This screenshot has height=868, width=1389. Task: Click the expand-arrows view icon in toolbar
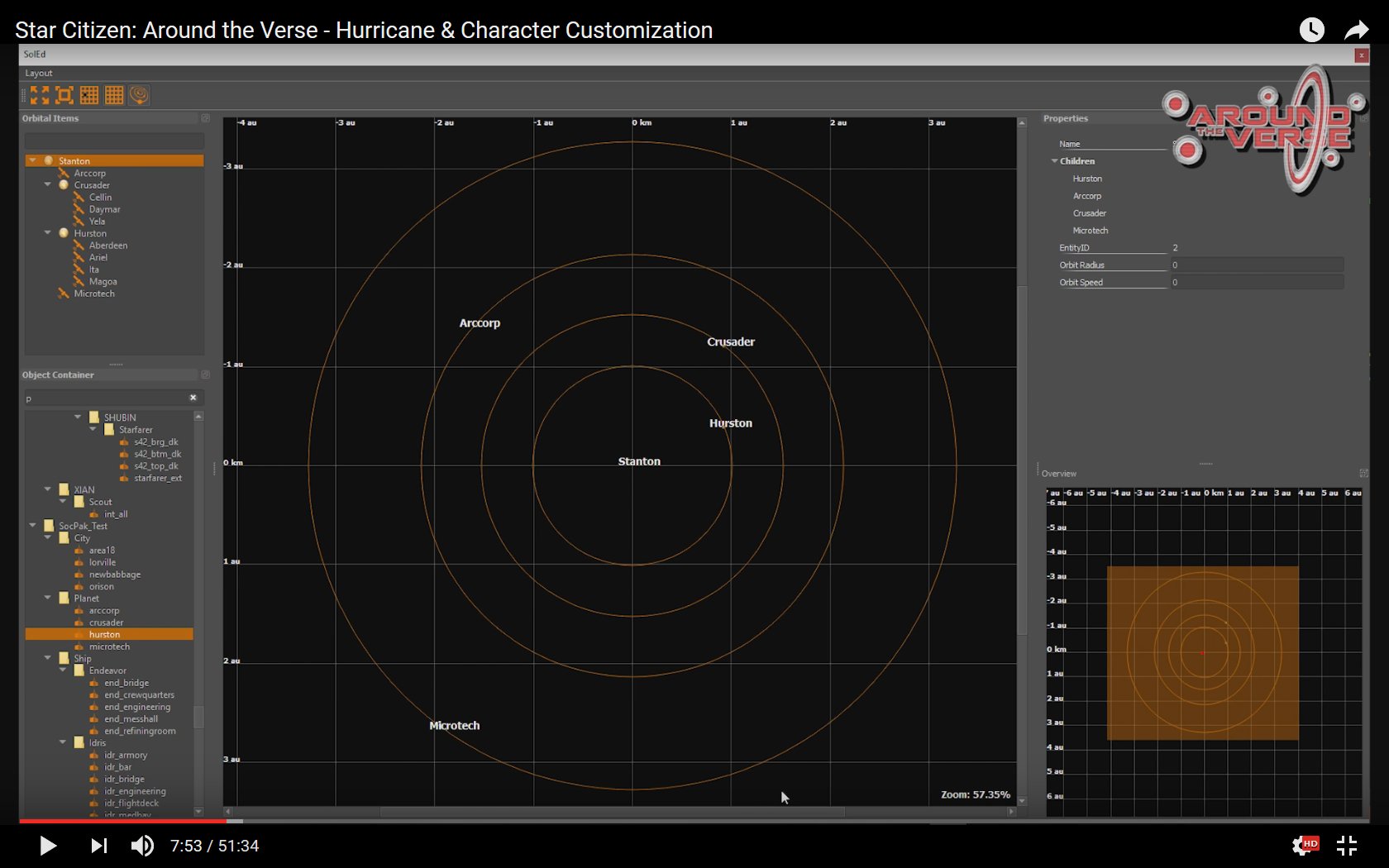pyautogui.click(x=40, y=95)
